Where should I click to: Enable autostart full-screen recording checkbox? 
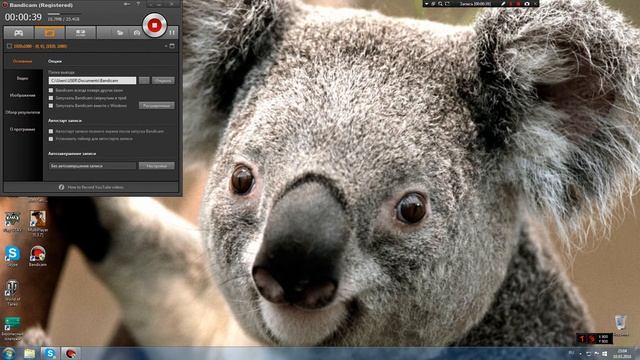(x=51, y=131)
